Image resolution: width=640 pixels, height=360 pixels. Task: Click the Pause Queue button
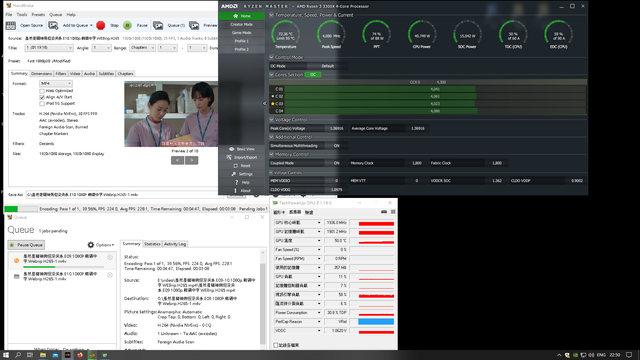tap(26, 245)
